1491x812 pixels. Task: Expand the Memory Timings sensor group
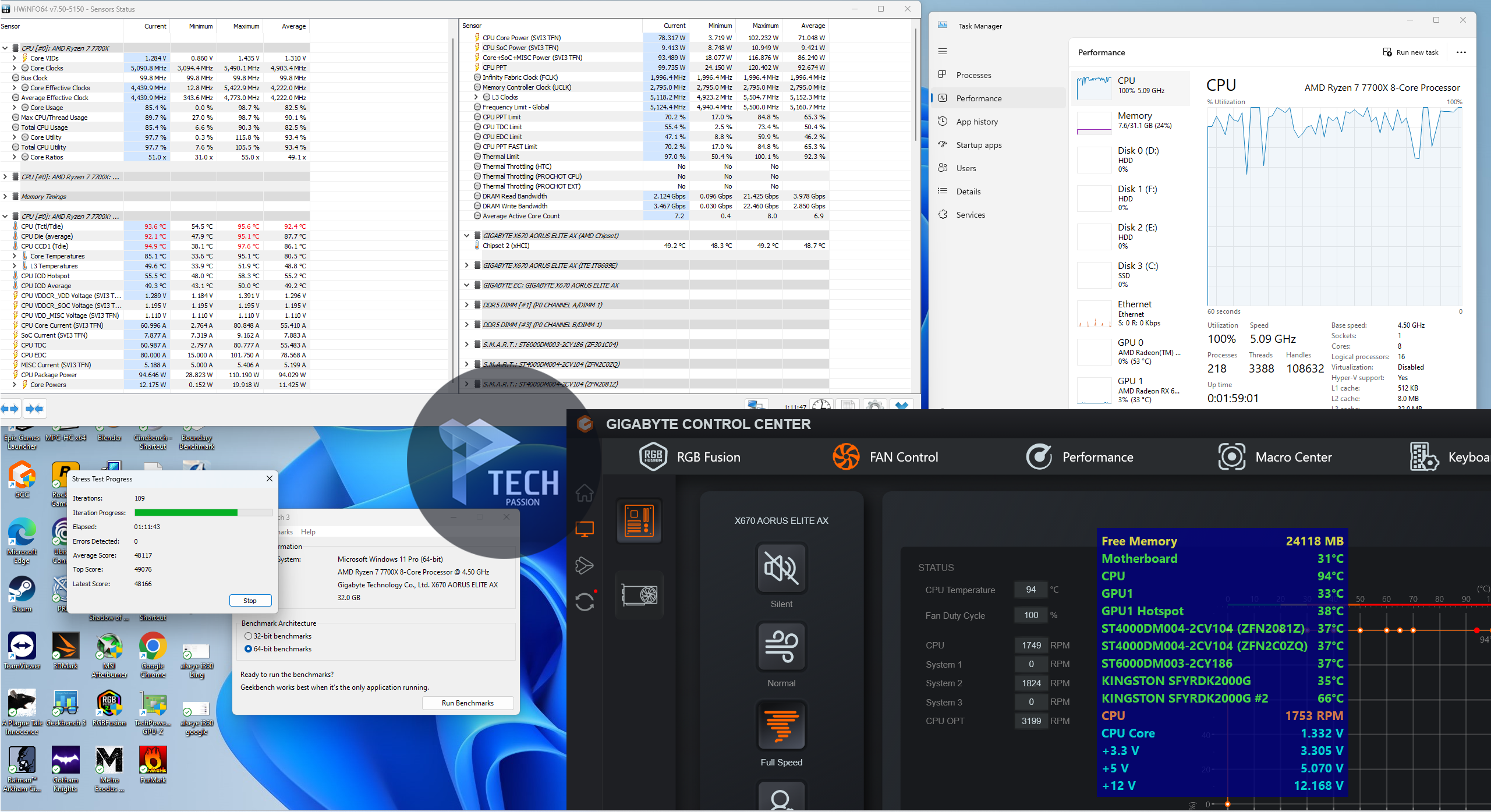(5, 197)
